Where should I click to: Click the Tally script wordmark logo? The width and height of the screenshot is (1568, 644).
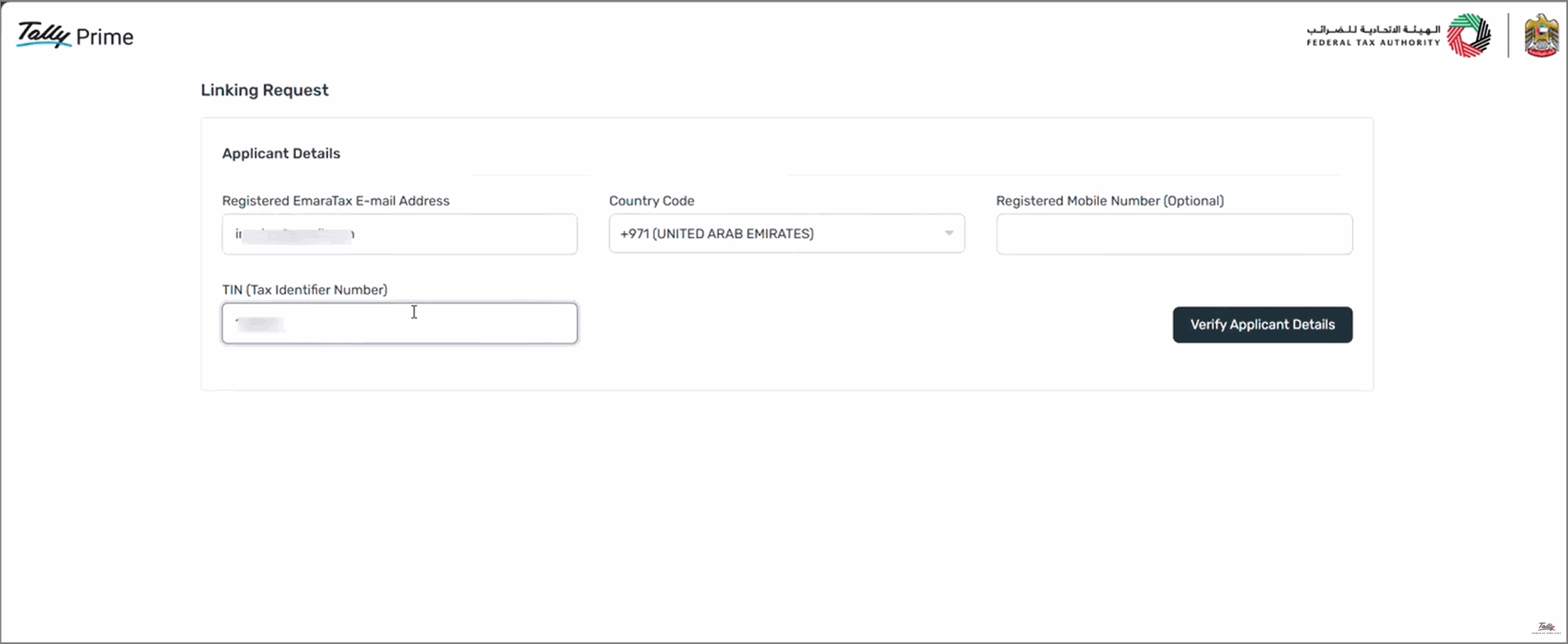coord(43,34)
